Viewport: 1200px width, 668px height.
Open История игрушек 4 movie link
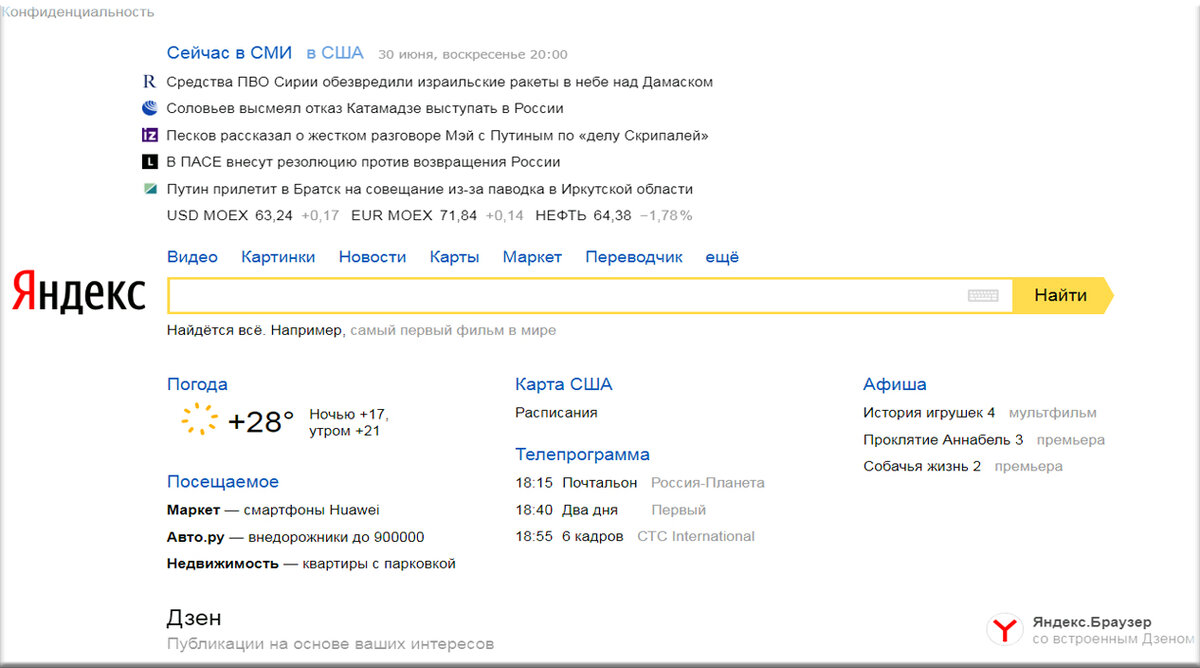(929, 412)
